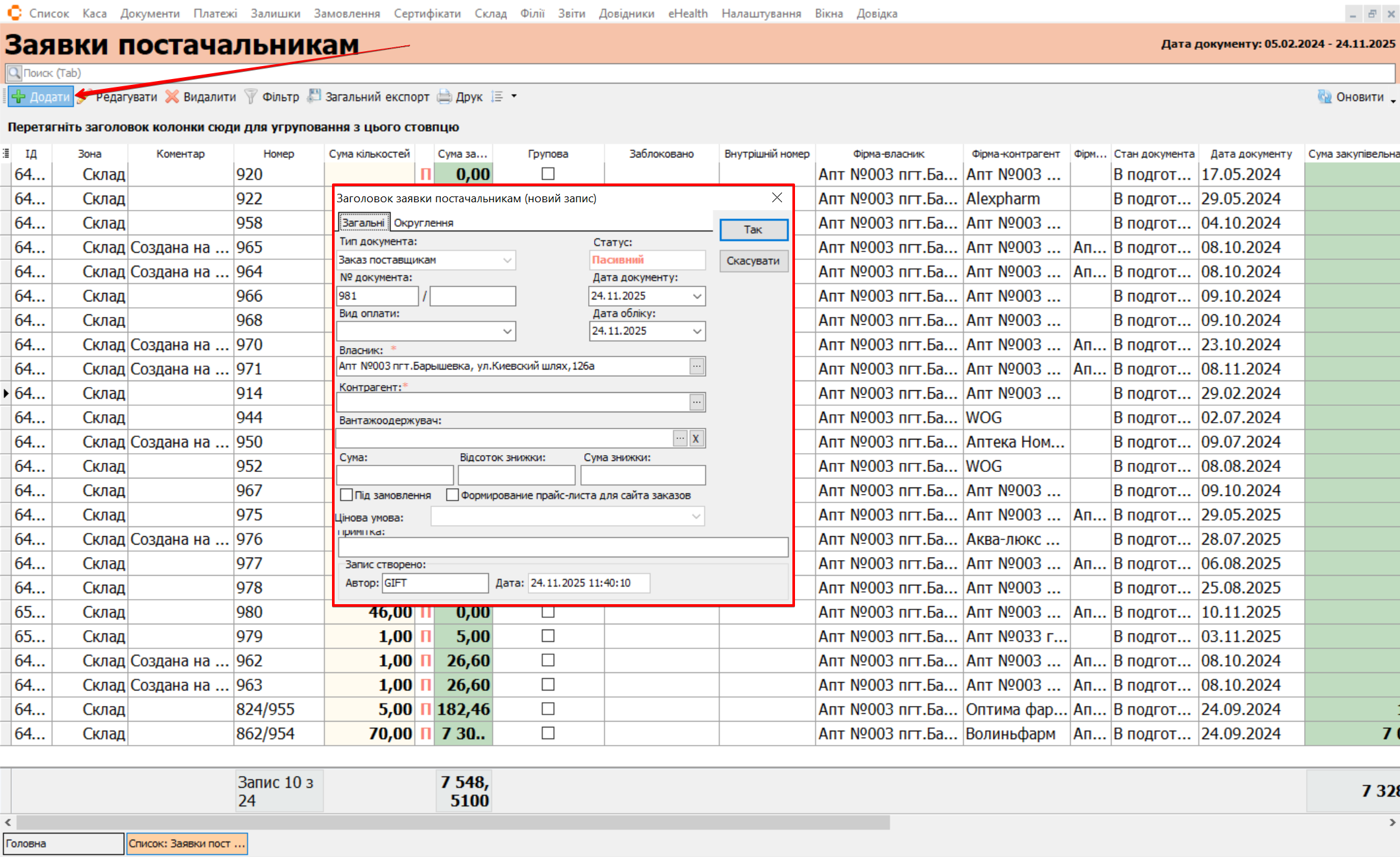Expand the Цінова умова combo box
The height and width of the screenshot is (857, 1400).
point(696,517)
